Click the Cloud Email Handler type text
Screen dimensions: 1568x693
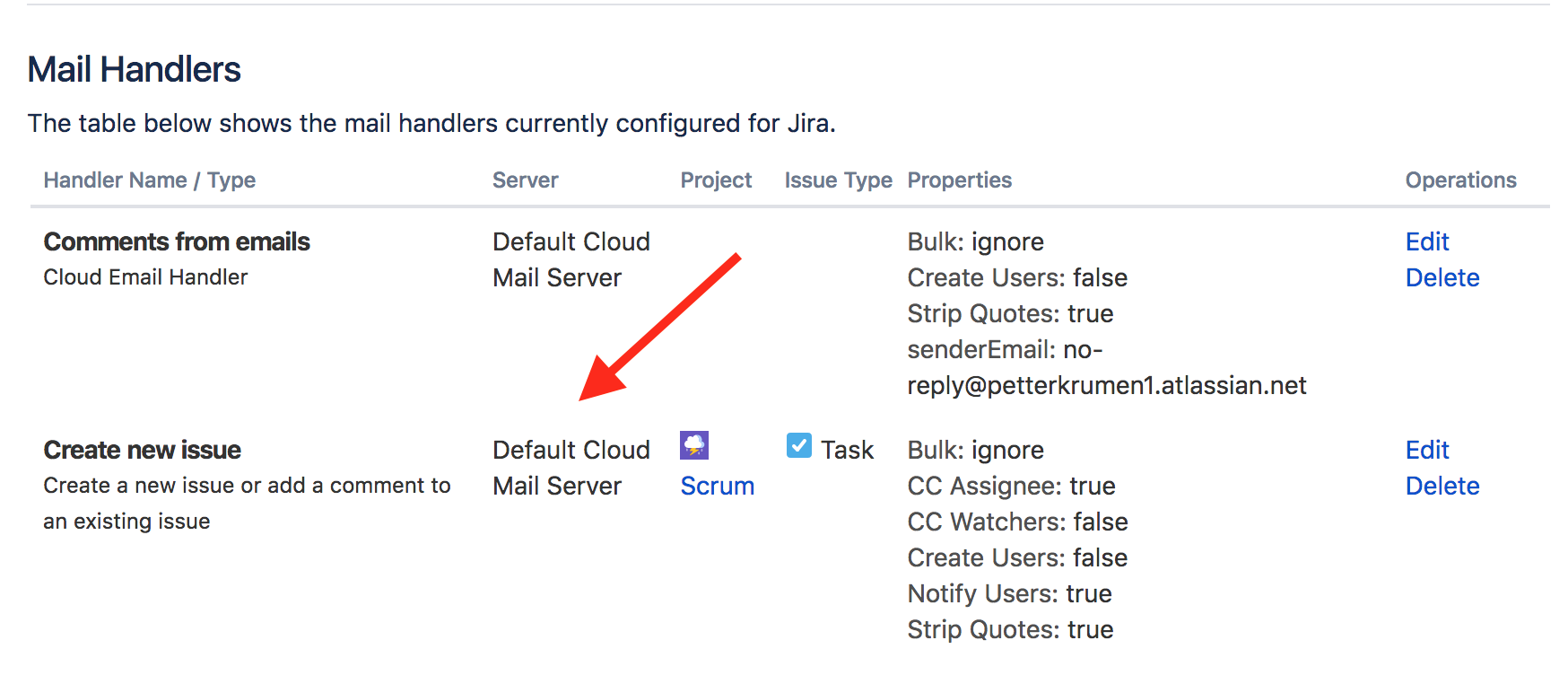tap(145, 277)
